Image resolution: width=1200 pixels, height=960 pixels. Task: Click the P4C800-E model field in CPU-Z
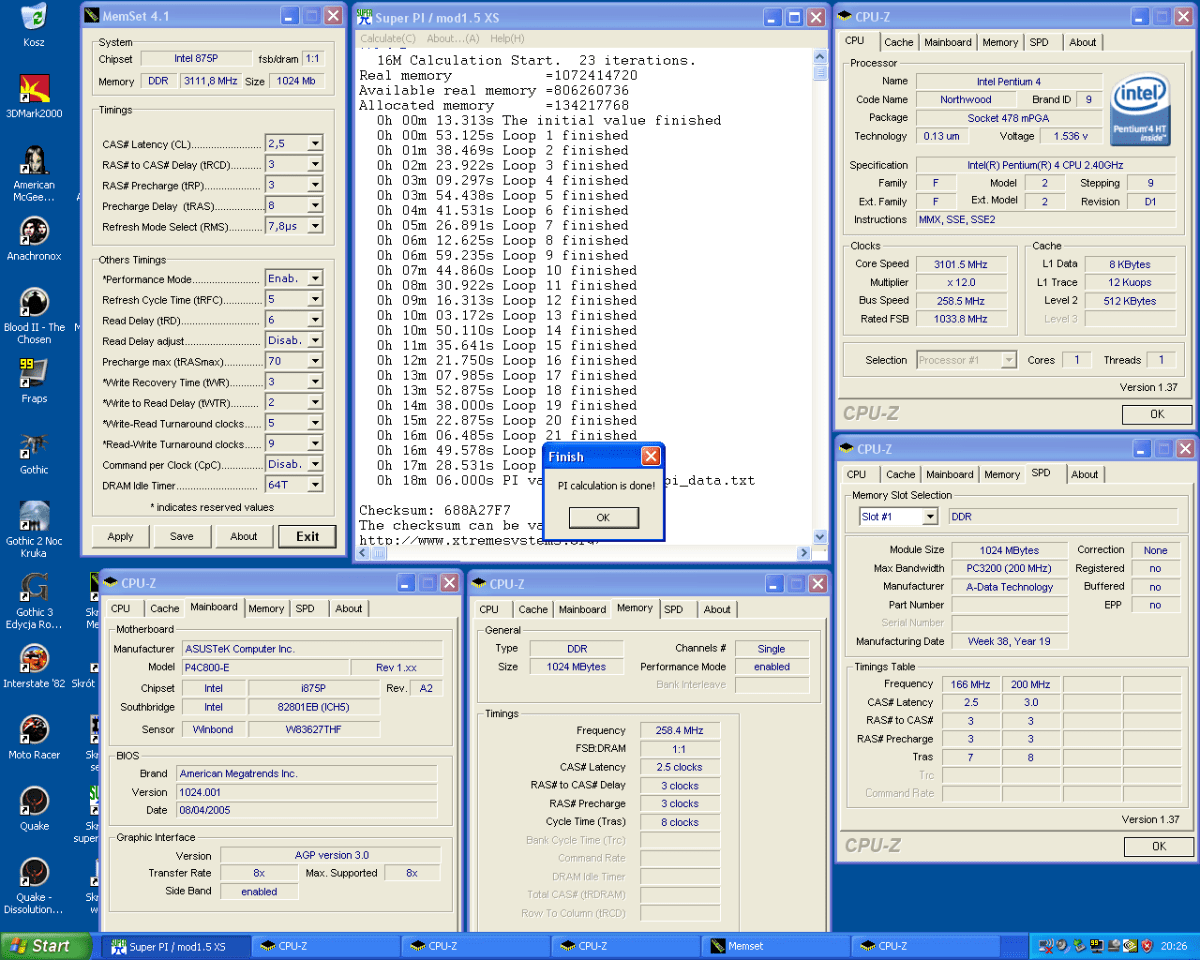click(265, 667)
